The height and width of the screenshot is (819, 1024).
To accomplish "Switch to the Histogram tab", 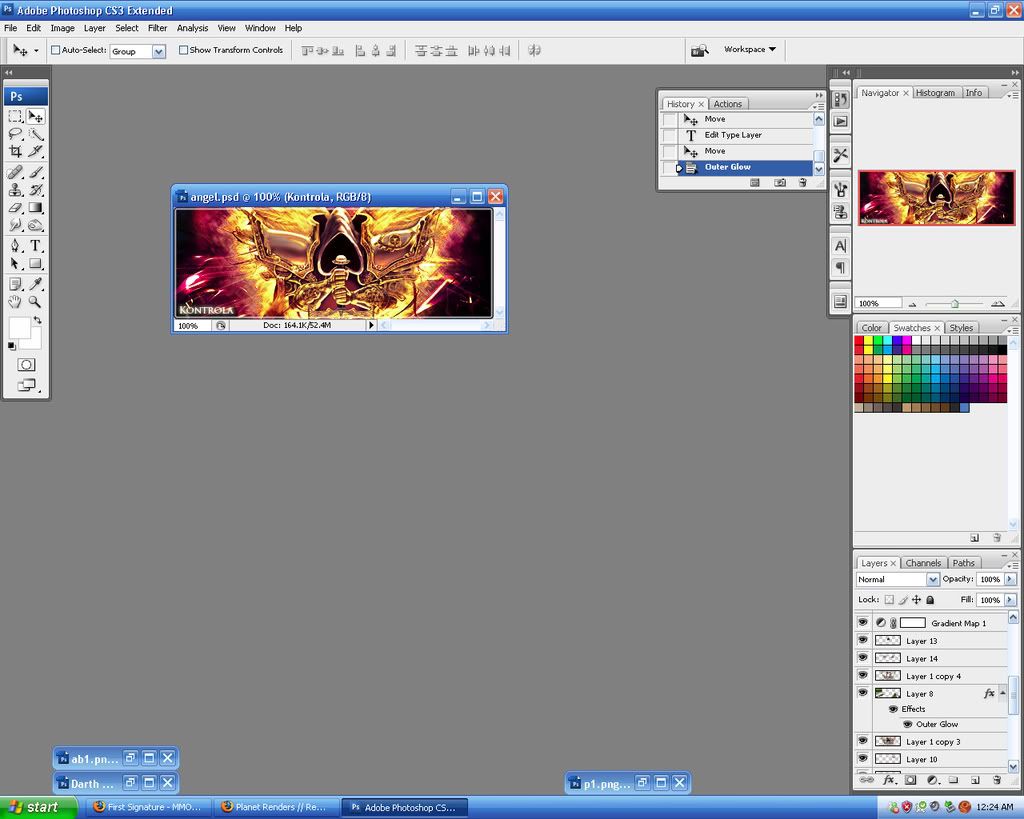I will (x=935, y=93).
